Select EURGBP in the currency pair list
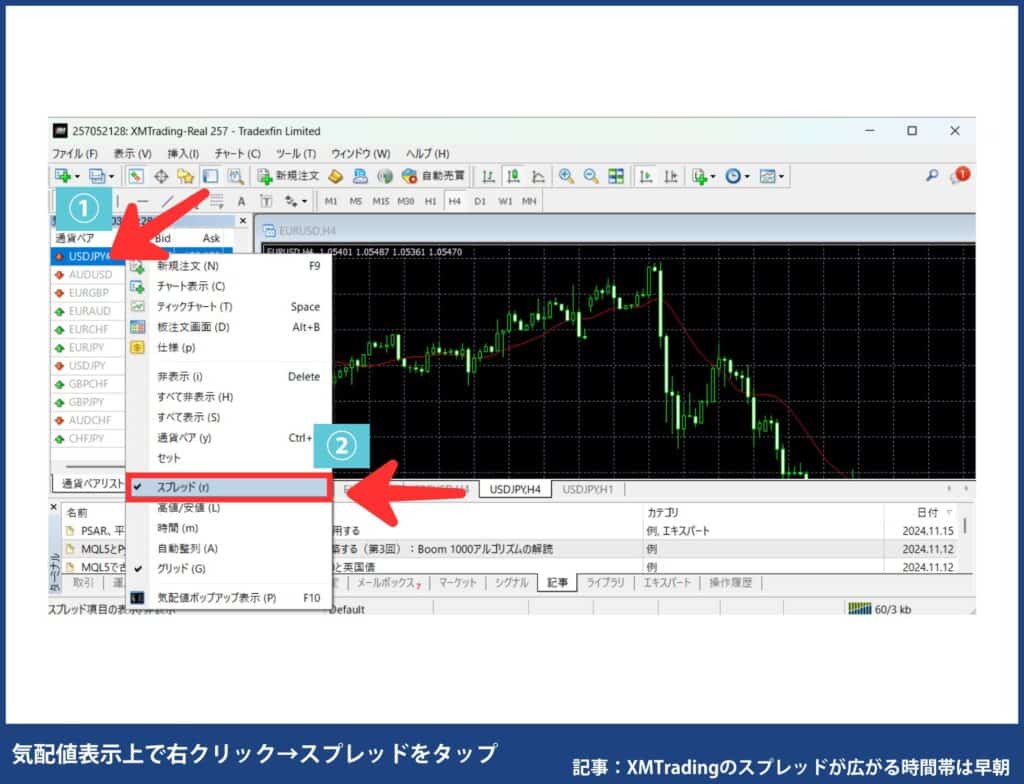 90,292
